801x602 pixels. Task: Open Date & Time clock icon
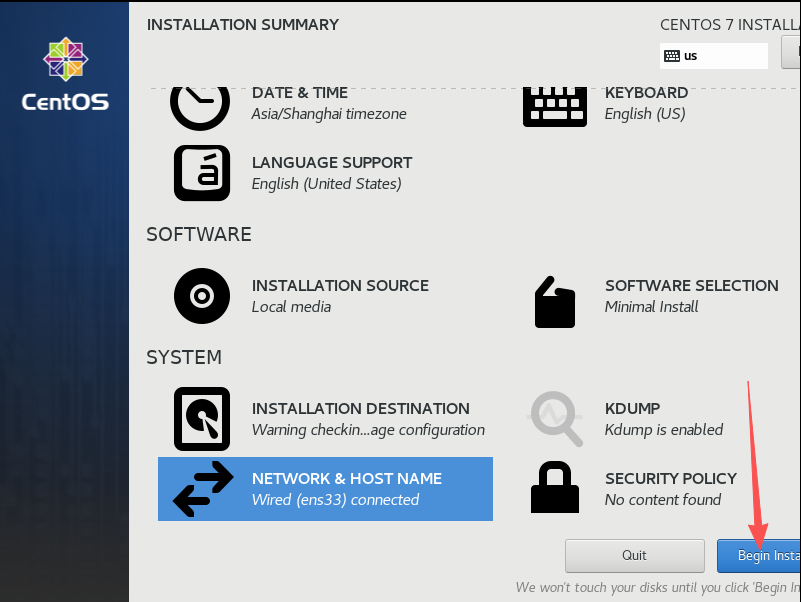(200, 107)
